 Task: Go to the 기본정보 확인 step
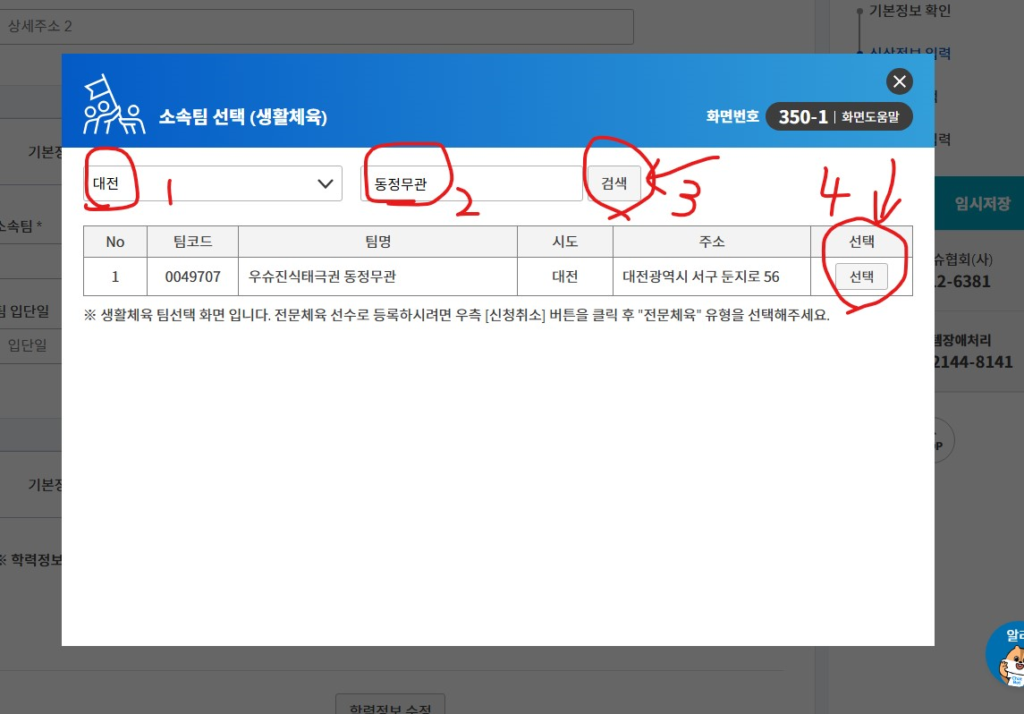909,11
